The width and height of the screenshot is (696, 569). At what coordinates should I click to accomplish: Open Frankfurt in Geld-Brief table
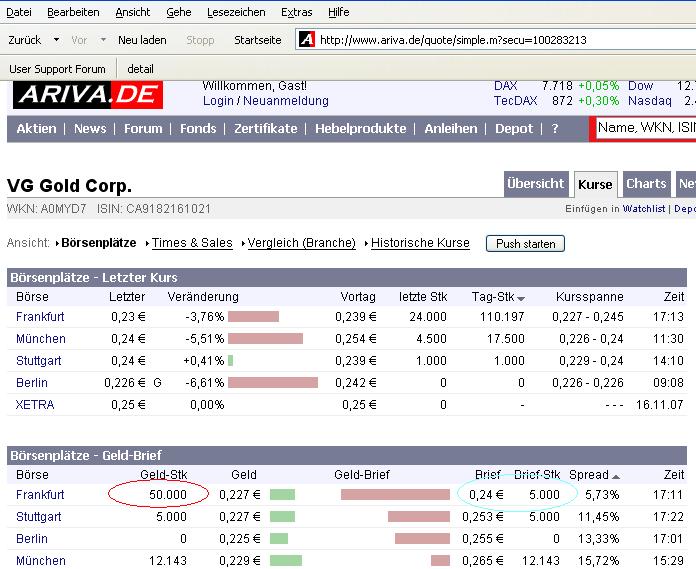40,495
